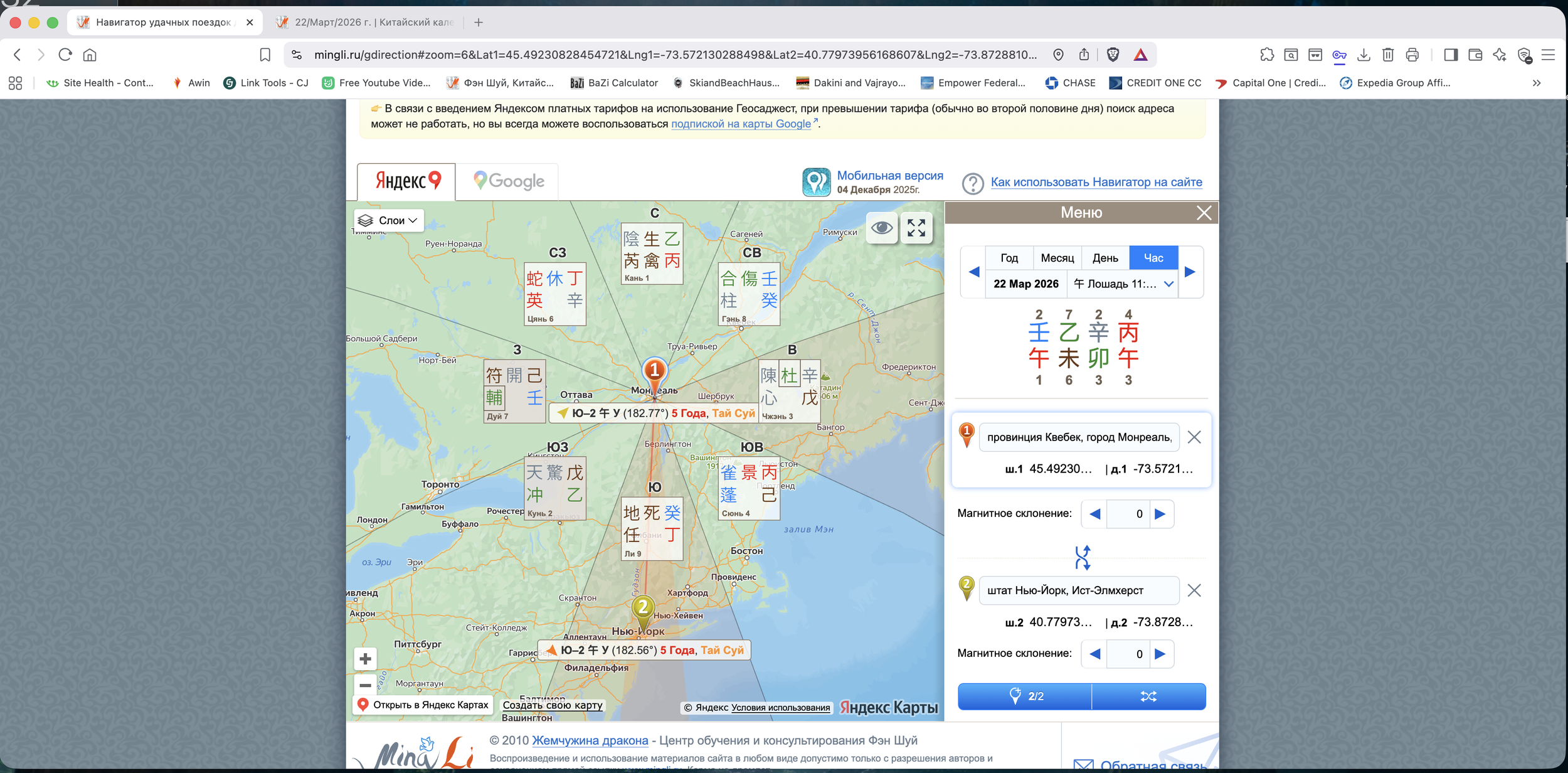Clear the Montreal address field
The width and height of the screenshot is (1568, 773).
click(x=1194, y=437)
